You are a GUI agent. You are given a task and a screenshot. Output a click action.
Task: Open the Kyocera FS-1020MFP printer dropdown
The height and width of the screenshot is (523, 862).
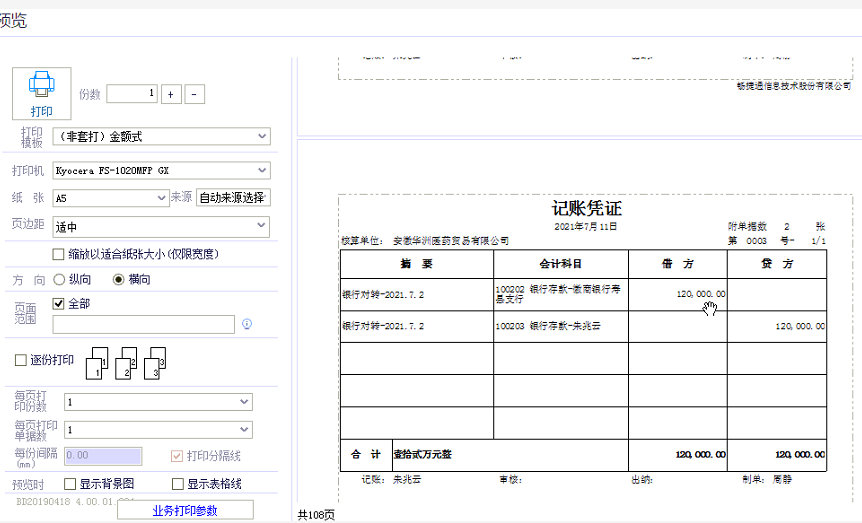coord(162,170)
